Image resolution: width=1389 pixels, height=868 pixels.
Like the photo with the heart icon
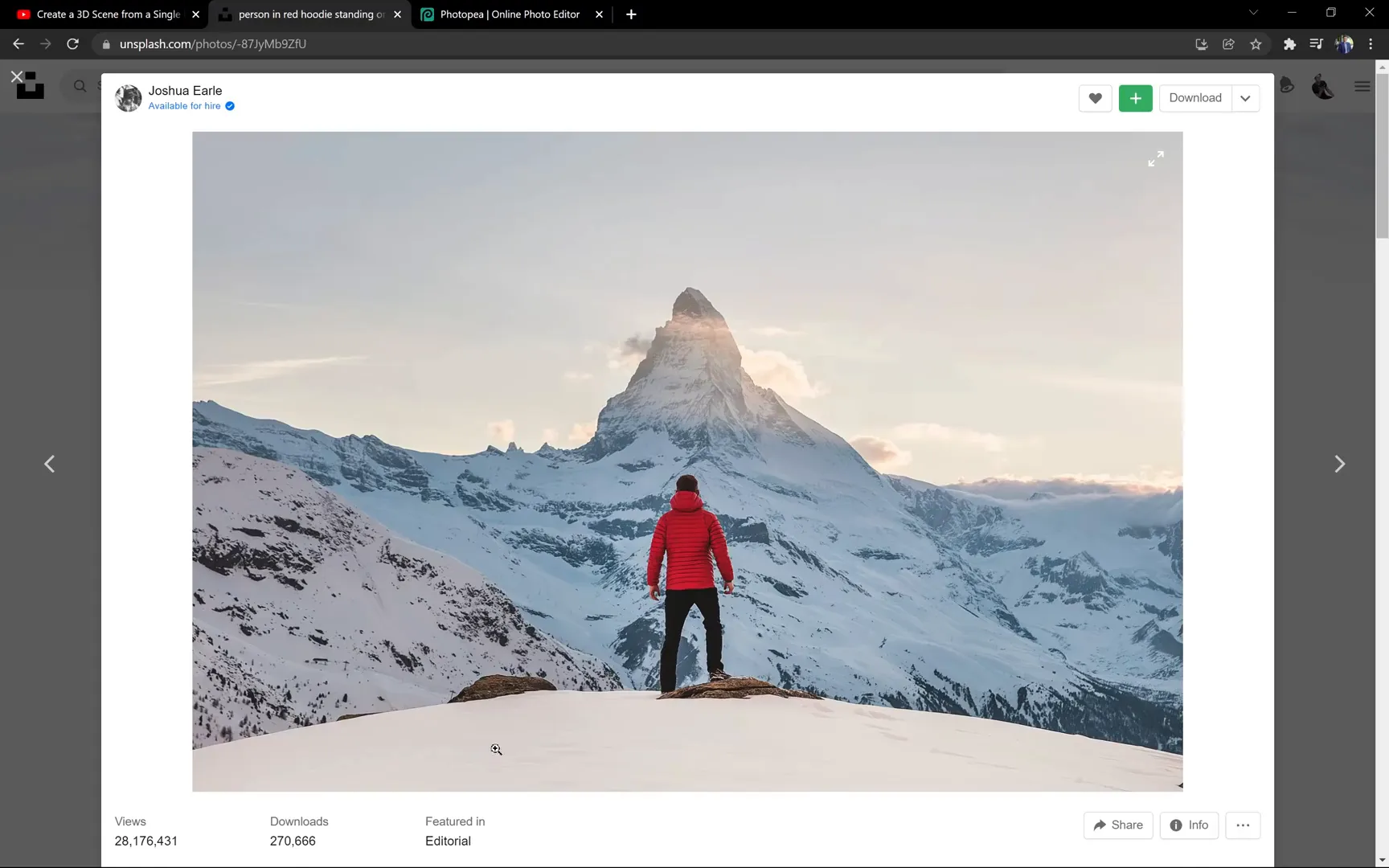(1095, 98)
